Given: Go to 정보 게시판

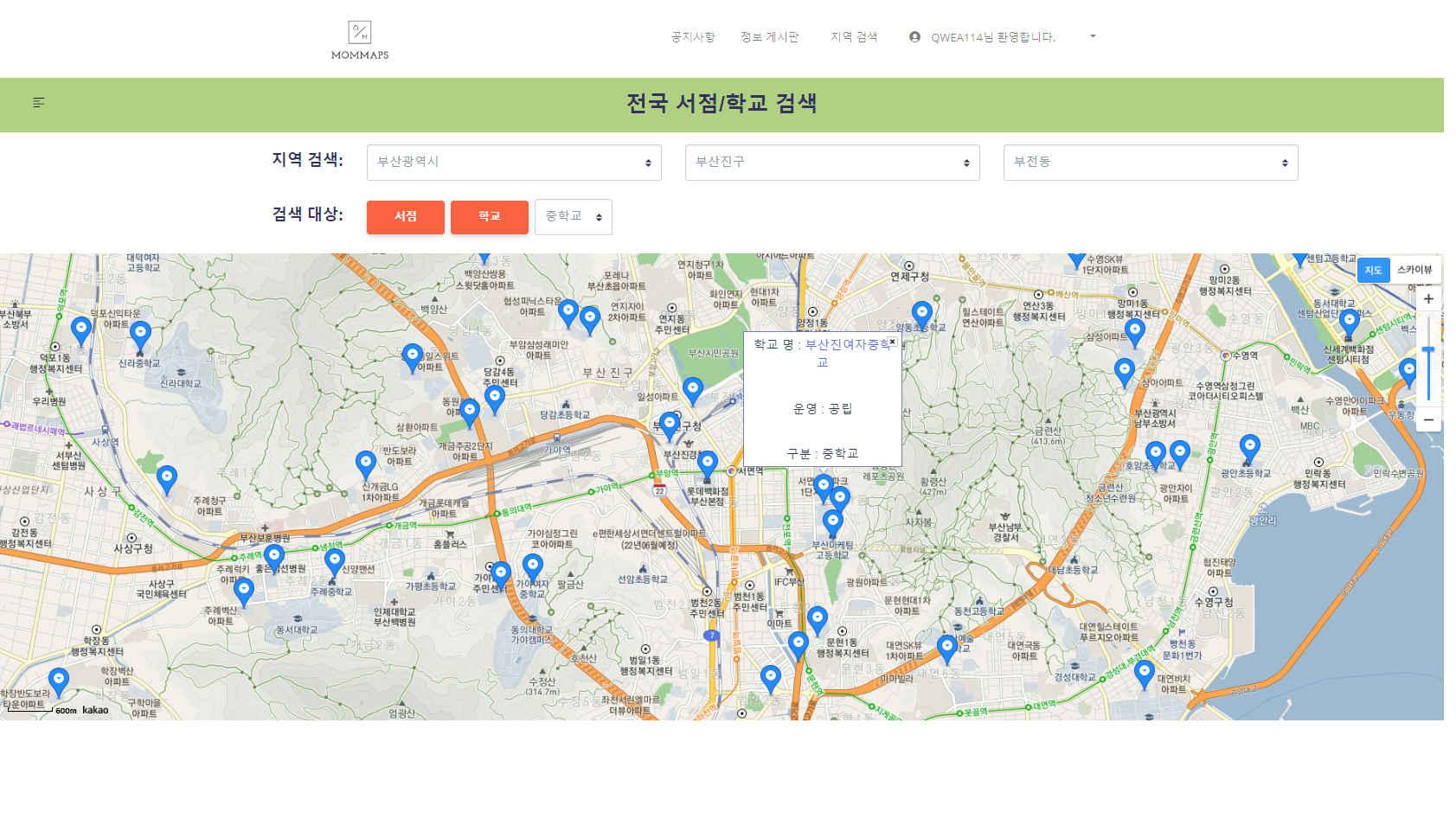Looking at the screenshot, I should click(x=770, y=37).
